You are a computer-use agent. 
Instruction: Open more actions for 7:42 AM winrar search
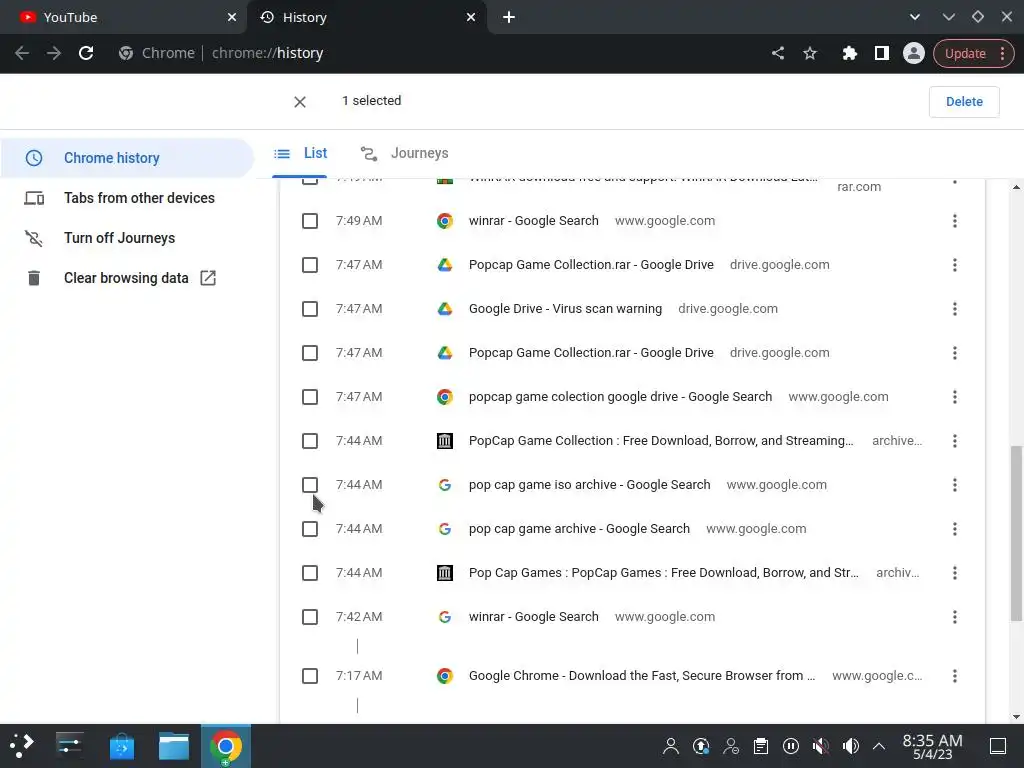point(955,617)
